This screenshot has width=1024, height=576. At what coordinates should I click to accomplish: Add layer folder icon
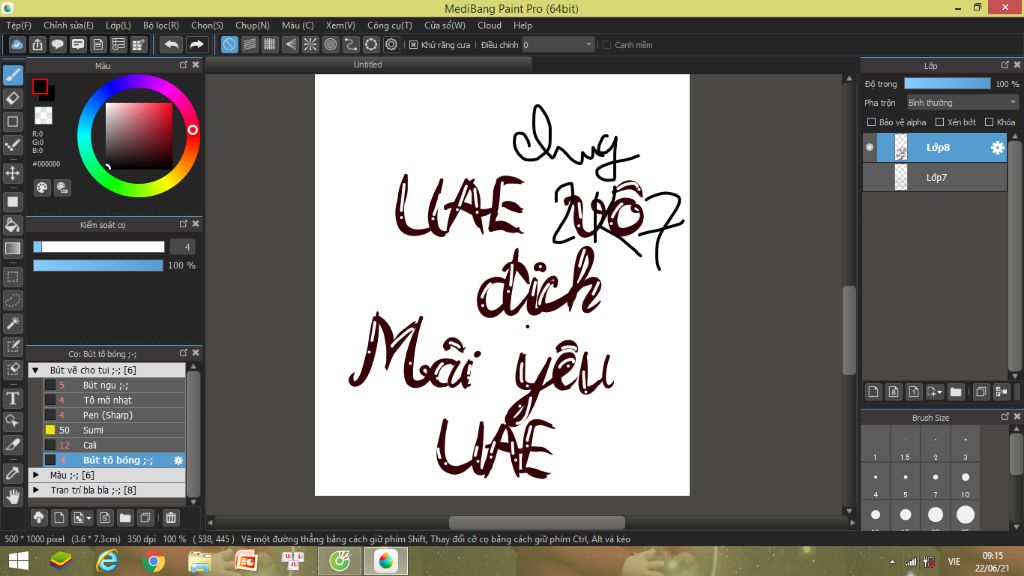tap(956, 392)
